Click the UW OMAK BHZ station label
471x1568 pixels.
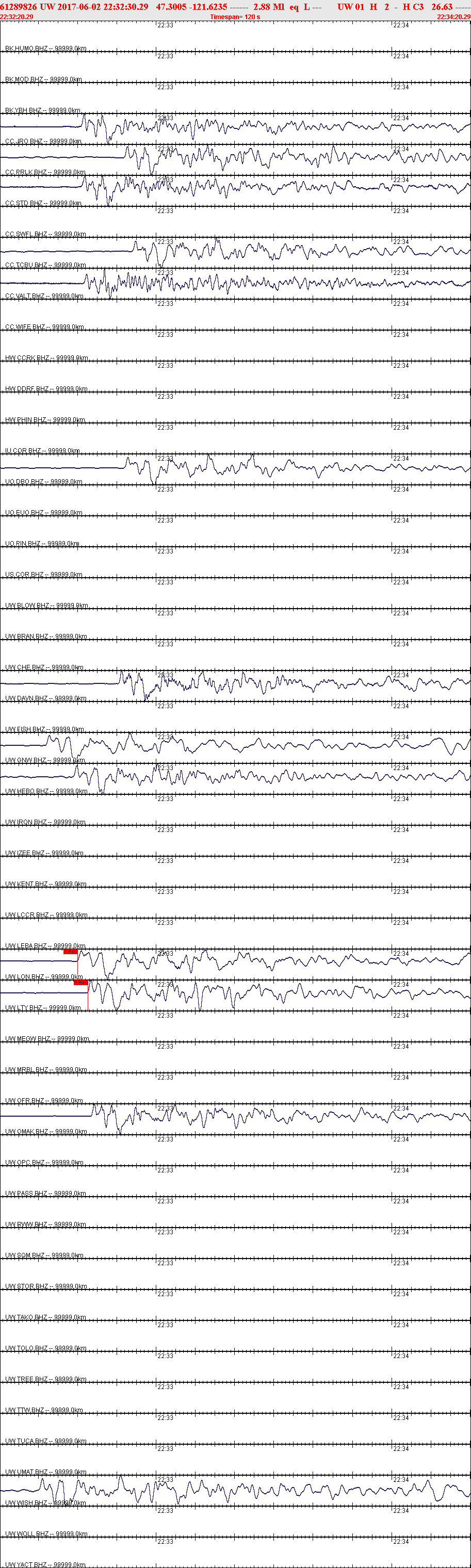point(46,1132)
